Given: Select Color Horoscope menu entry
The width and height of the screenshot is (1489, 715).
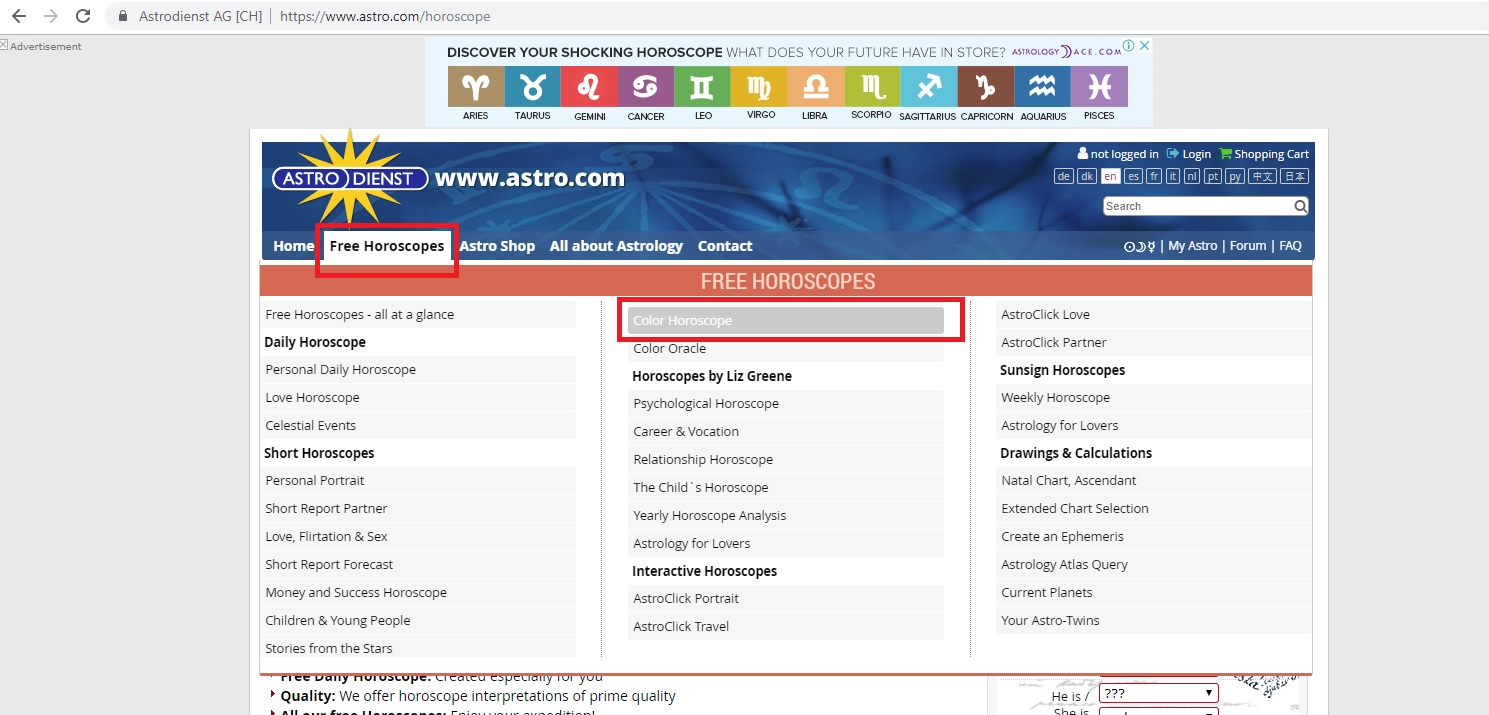Looking at the screenshot, I should pyautogui.click(x=786, y=321).
